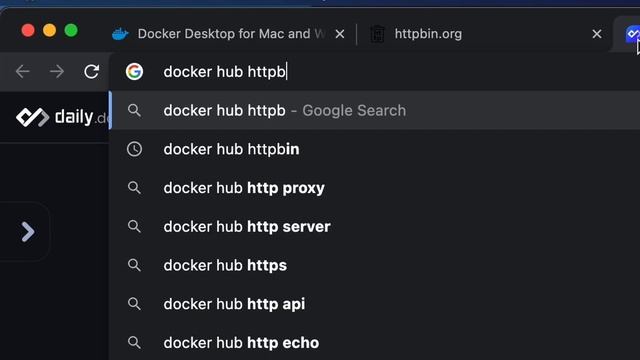The height and width of the screenshot is (360, 640).
Task: Click the yellow minimize window button
Action: point(49,31)
